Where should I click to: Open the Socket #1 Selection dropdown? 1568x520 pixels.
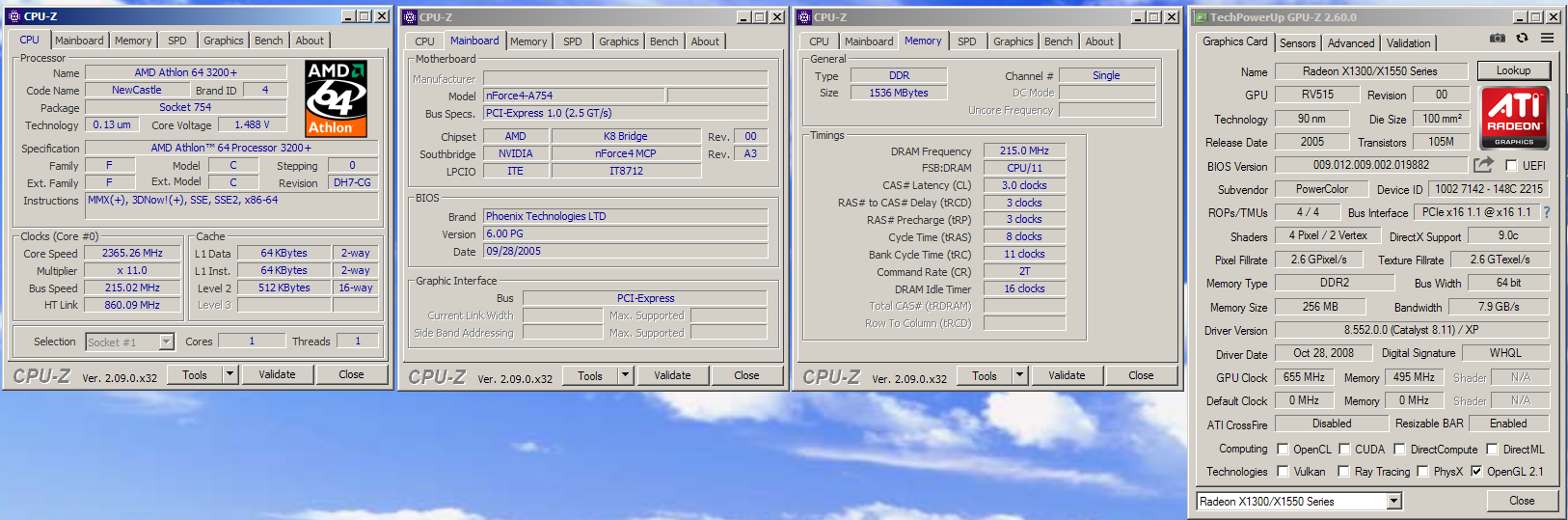tap(166, 342)
